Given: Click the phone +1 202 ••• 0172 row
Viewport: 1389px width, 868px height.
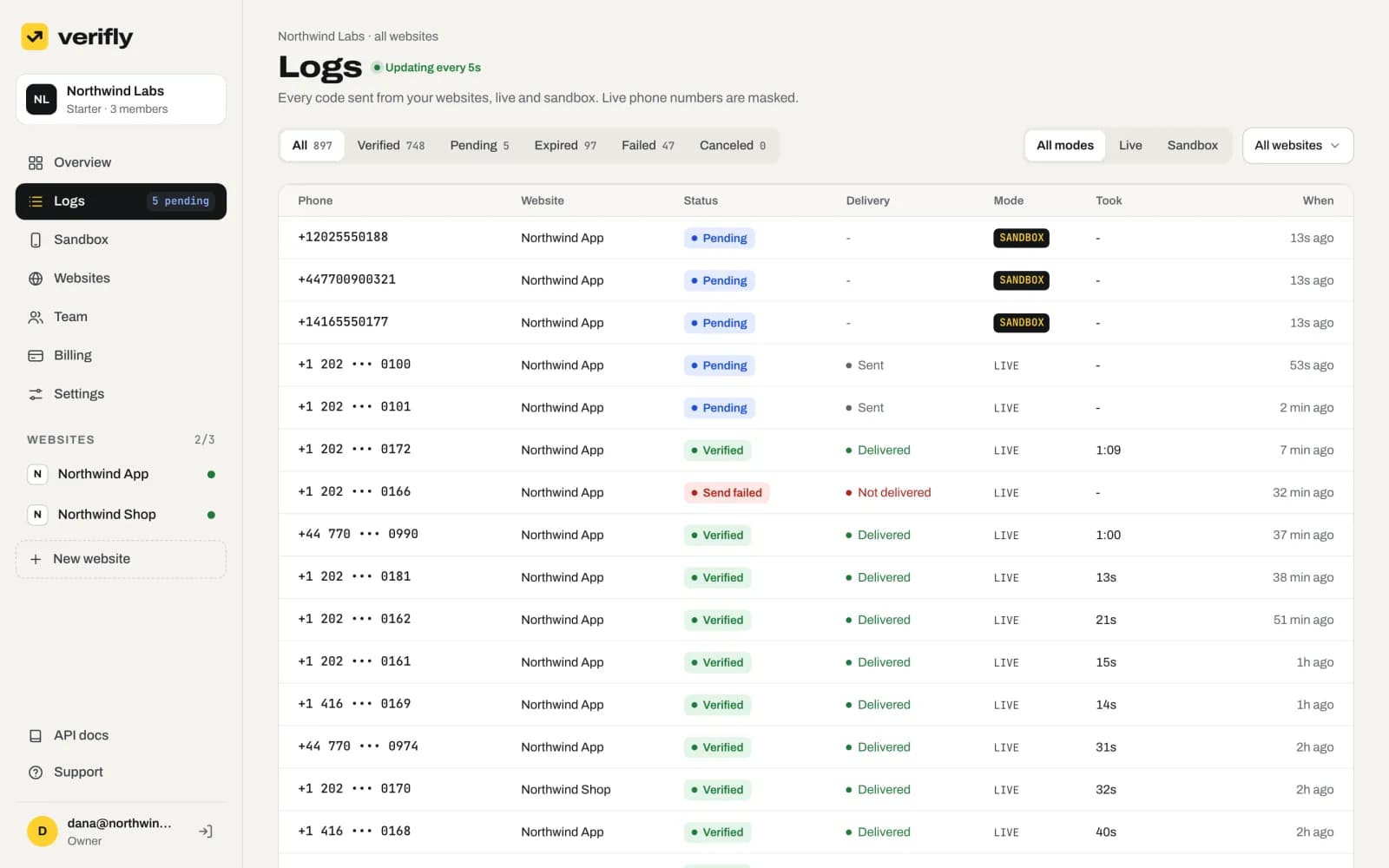Looking at the screenshot, I should click(x=815, y=450).
